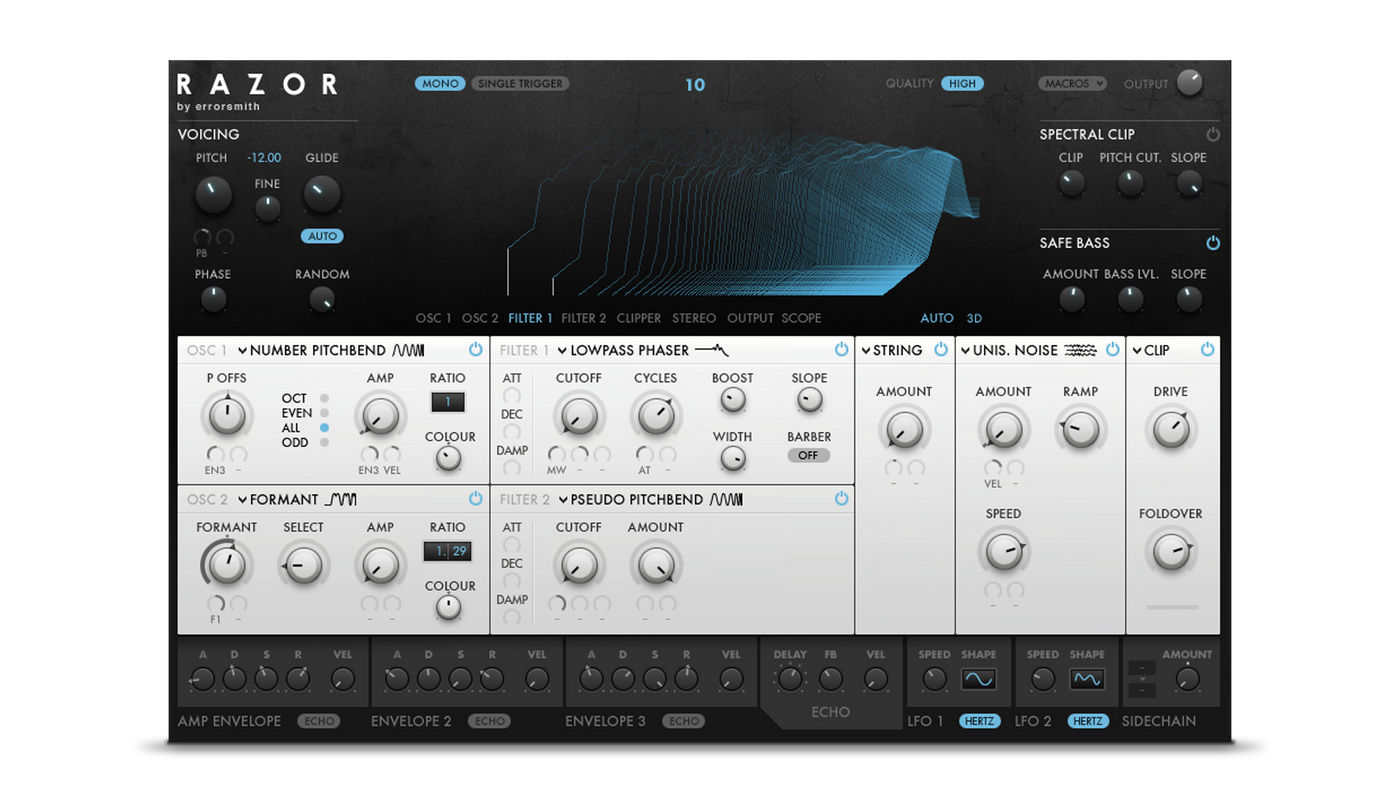This screenshot has height=798, width=1400.
Task: Open Filter 1 Lowpass Phaser dropdown
Action: 623,350
